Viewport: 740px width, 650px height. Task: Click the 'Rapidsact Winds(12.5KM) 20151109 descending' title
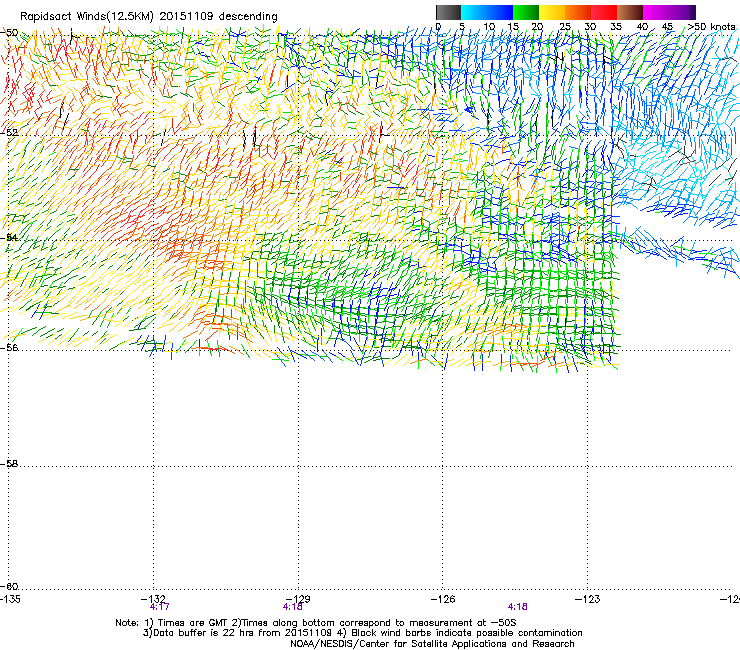149,17
